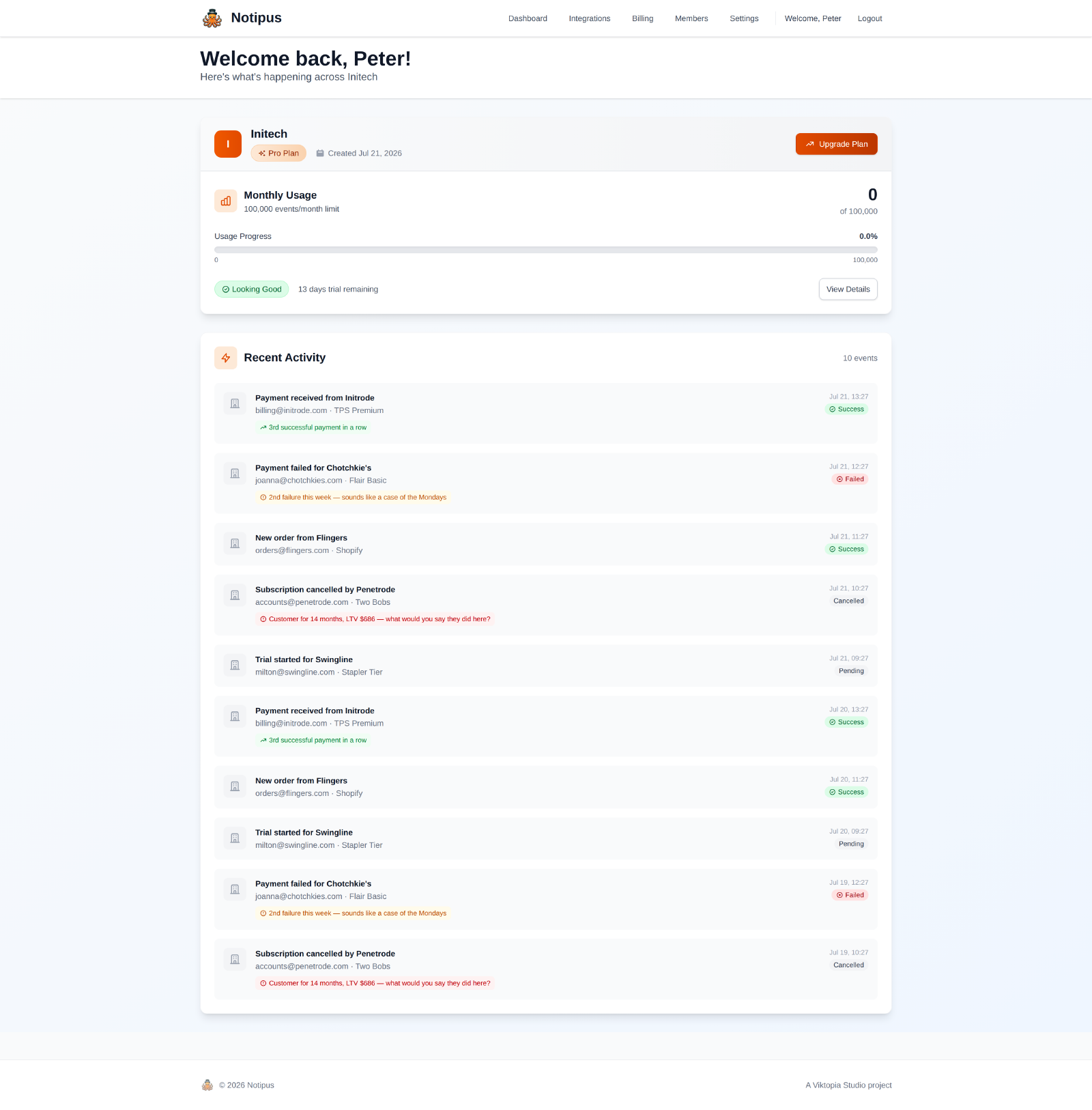Image resolution: width=1092 pixels, height=1110 pixels.
Task: Click 'Customer for 14 months' note on Jul 19 event
Action: 375,984
